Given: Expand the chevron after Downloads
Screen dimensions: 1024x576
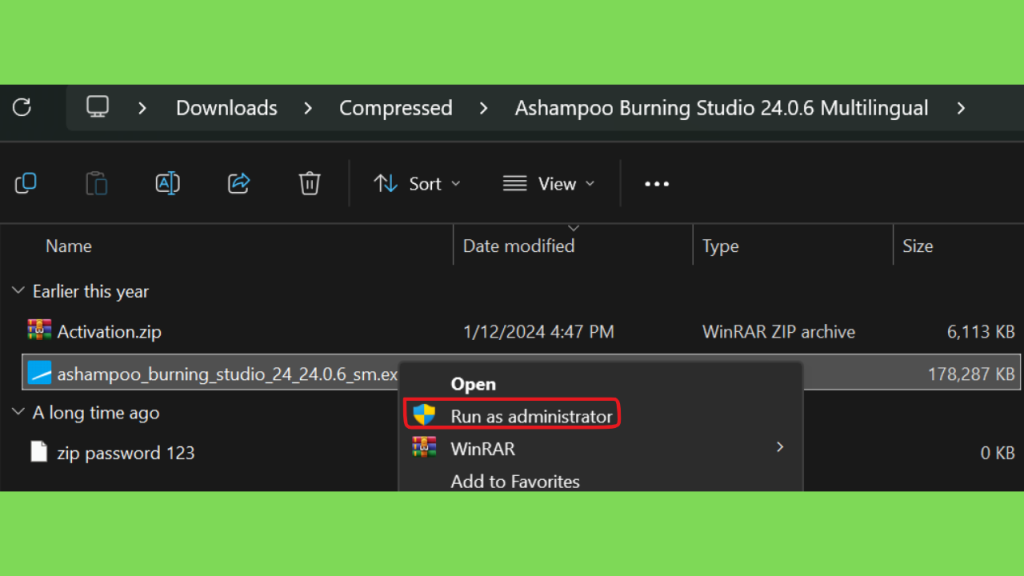Looking at the screenshot, I should 308,108.
